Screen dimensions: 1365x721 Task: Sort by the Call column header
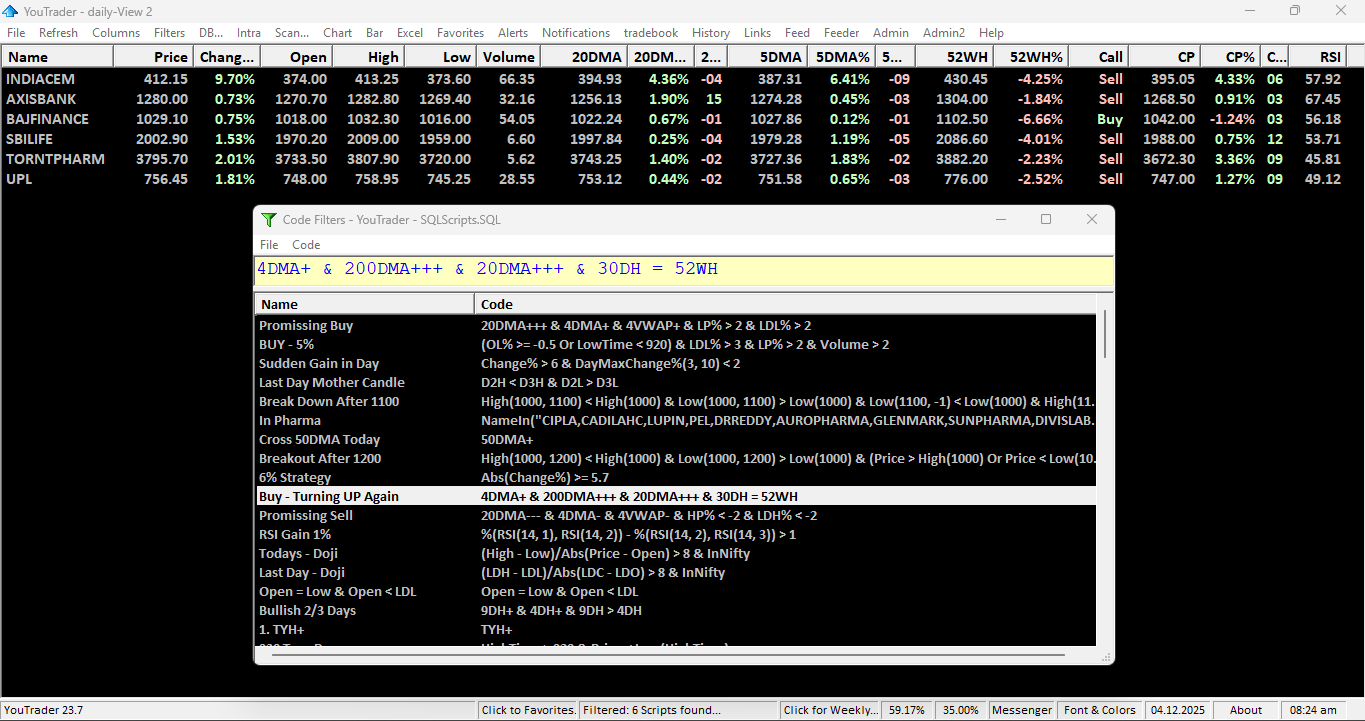click(x=1098, y=57)
